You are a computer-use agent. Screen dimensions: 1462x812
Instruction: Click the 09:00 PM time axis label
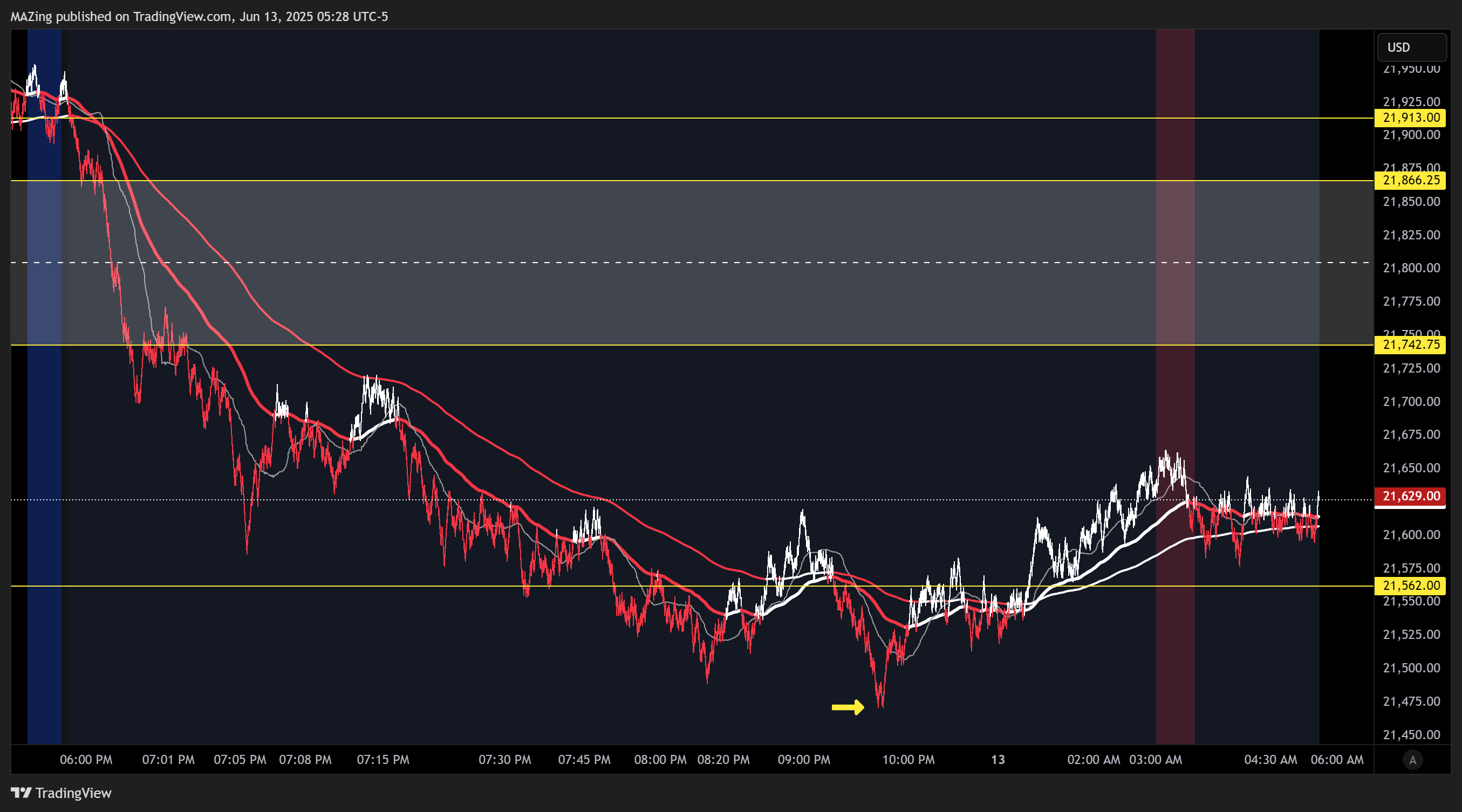tap(804, 760)
